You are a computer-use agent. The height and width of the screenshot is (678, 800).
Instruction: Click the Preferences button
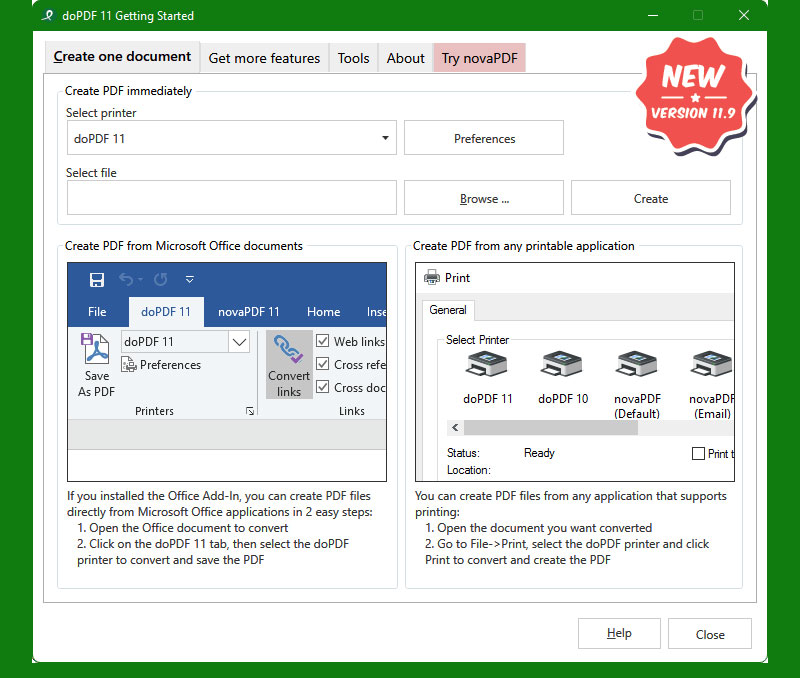pos(484,138)
